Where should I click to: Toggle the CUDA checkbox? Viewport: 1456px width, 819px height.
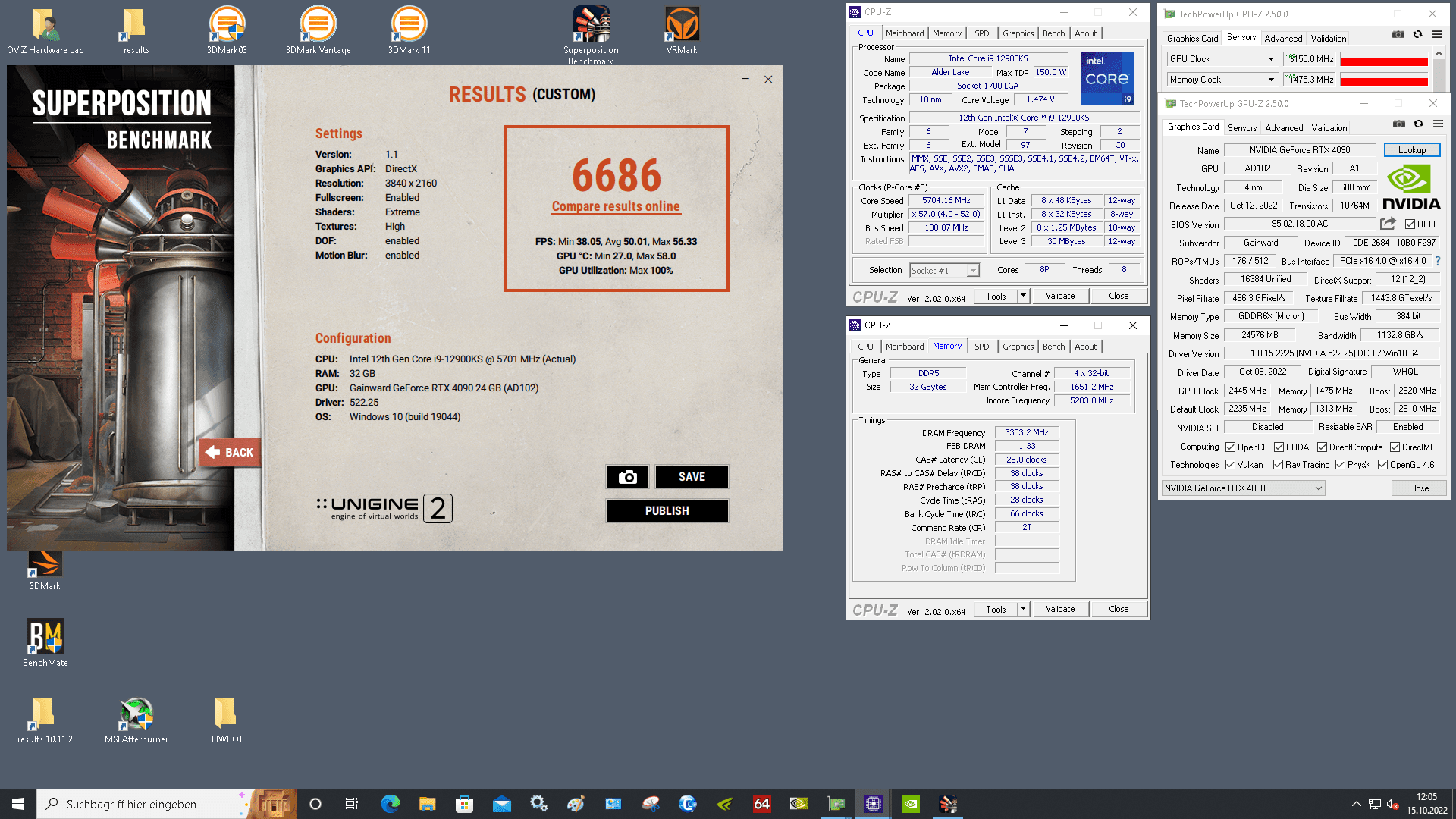tap(1279, 447)
